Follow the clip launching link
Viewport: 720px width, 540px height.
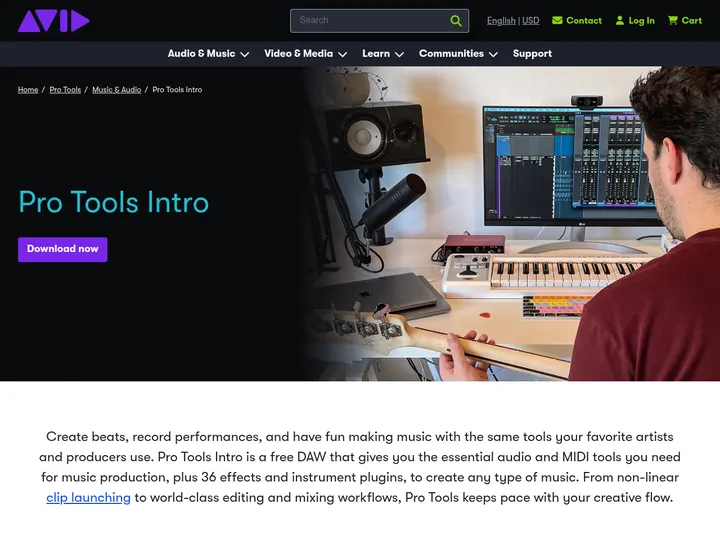[89, 498]
